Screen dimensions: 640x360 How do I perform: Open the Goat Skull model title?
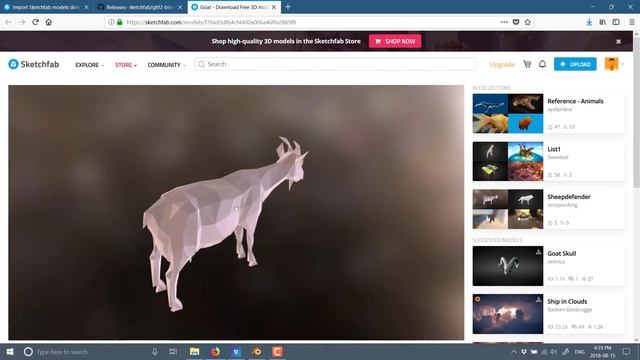[x=562, y=253]
